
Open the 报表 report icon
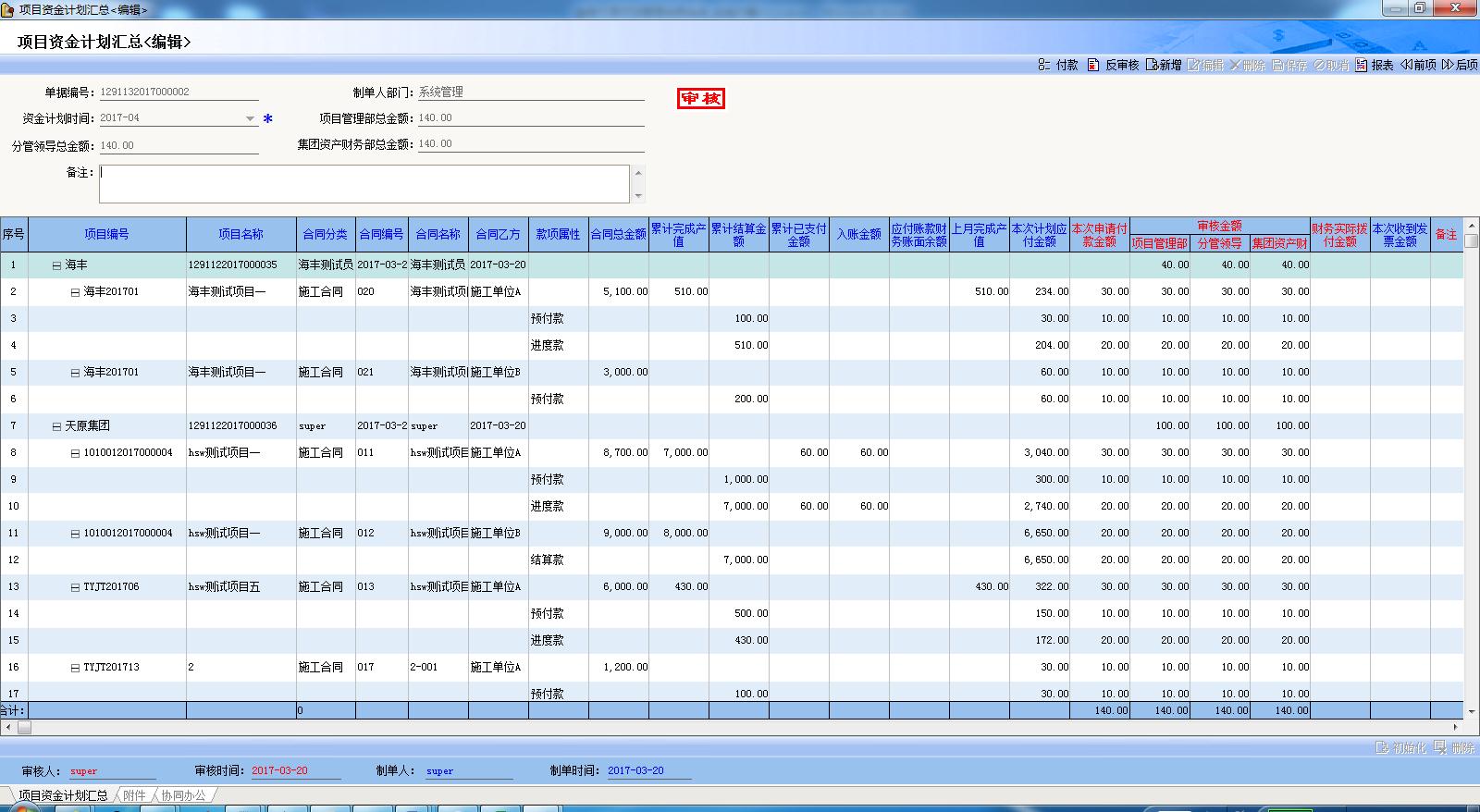(x=1362, y=65)
